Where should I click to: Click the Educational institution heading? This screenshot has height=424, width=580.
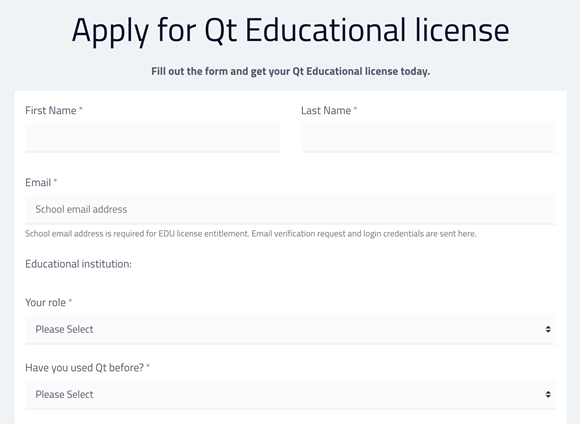[78, 264]
